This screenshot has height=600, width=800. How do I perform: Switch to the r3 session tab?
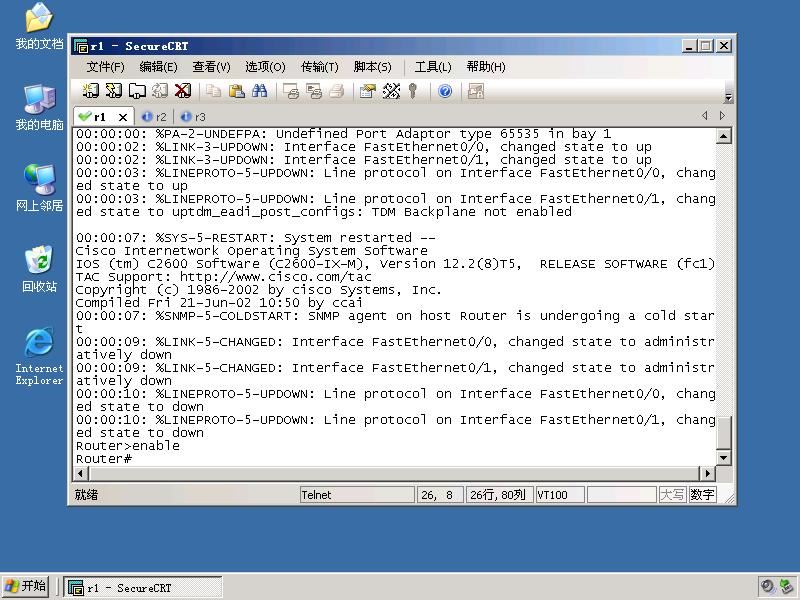point(193,117)
